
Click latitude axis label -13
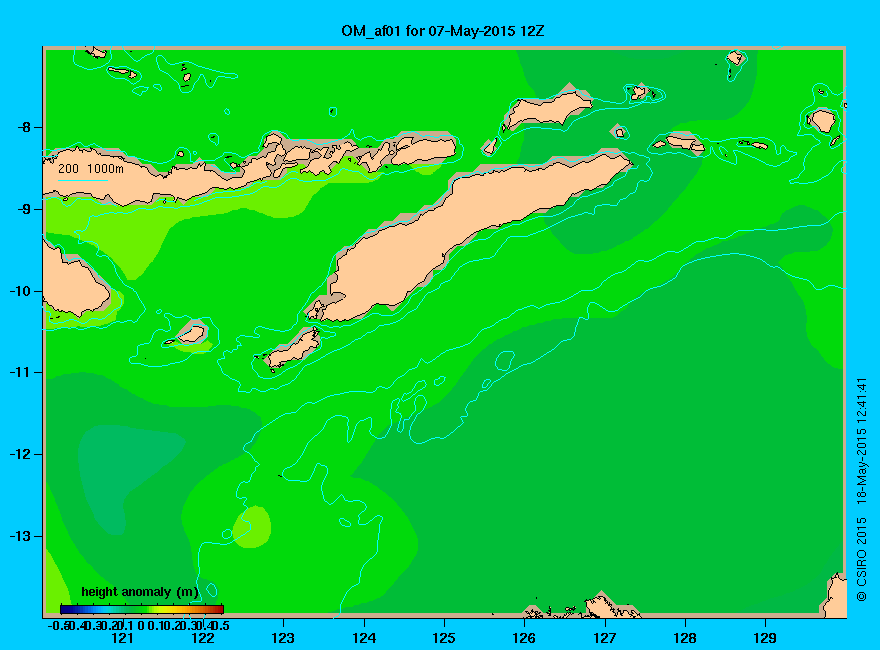tap(20, 536)
